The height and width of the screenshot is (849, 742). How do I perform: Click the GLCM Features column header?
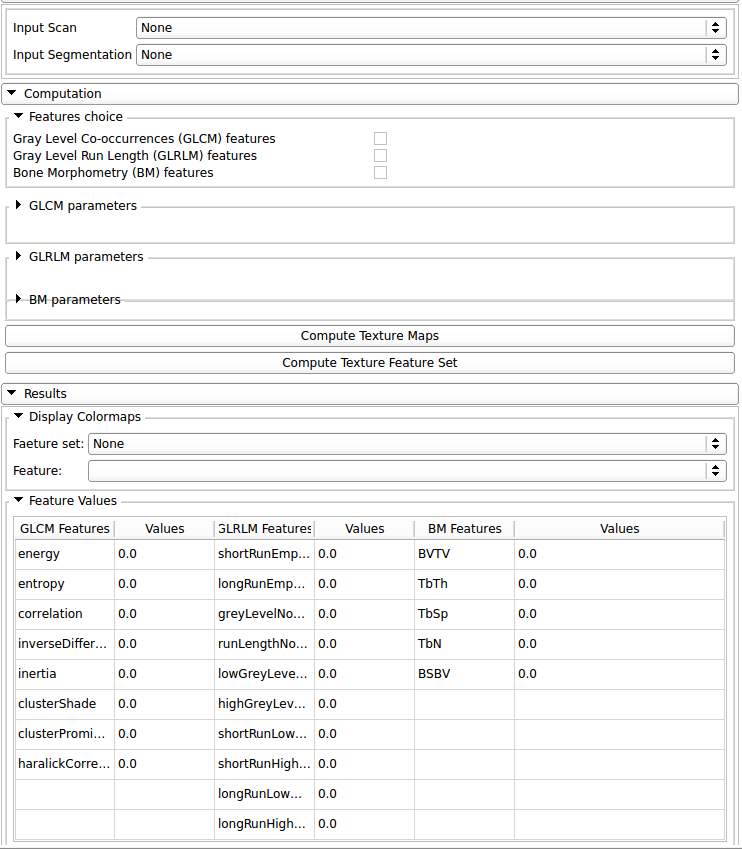[65, 529]
